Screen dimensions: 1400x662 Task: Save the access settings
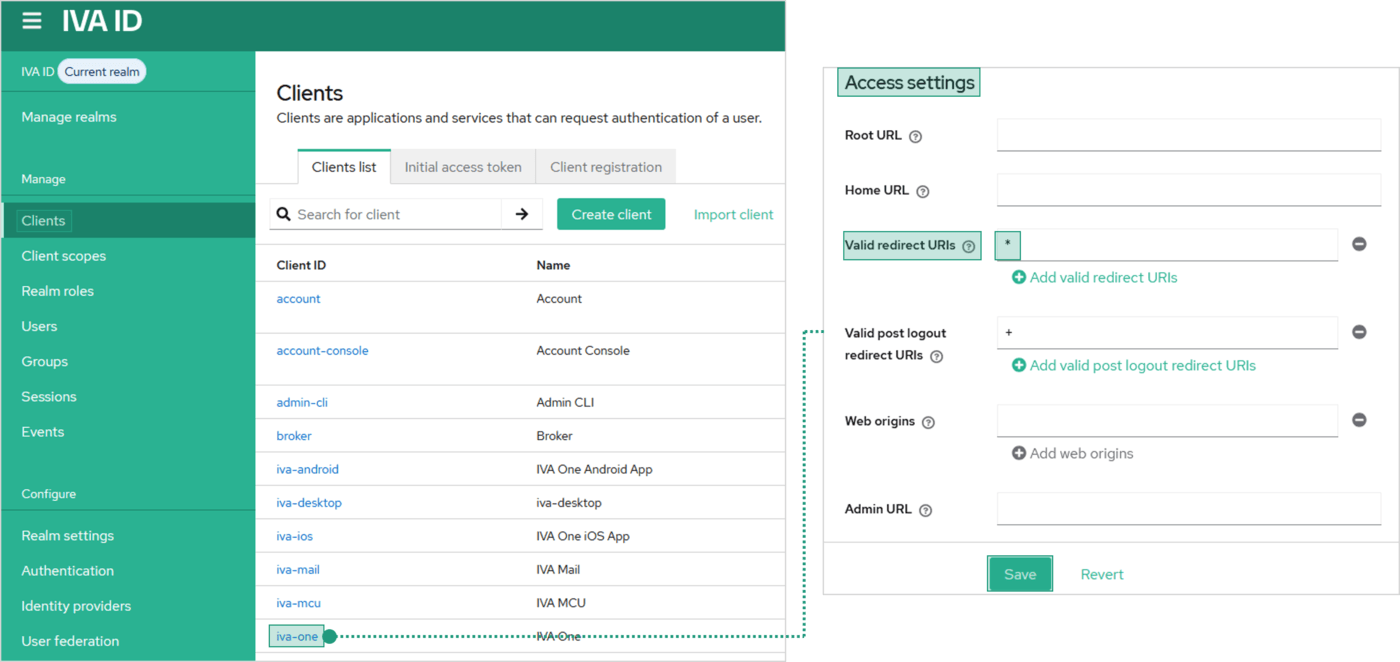pyautogui.click(x=1019, y=574)
